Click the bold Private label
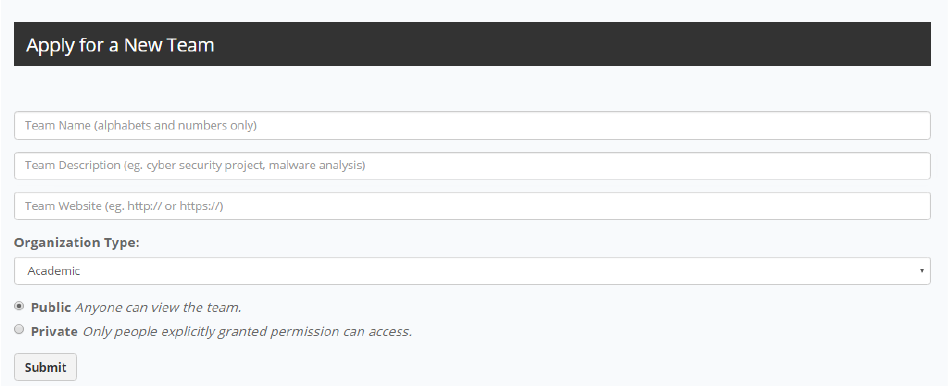Viewport: 948px width, 387px height. 54,331
